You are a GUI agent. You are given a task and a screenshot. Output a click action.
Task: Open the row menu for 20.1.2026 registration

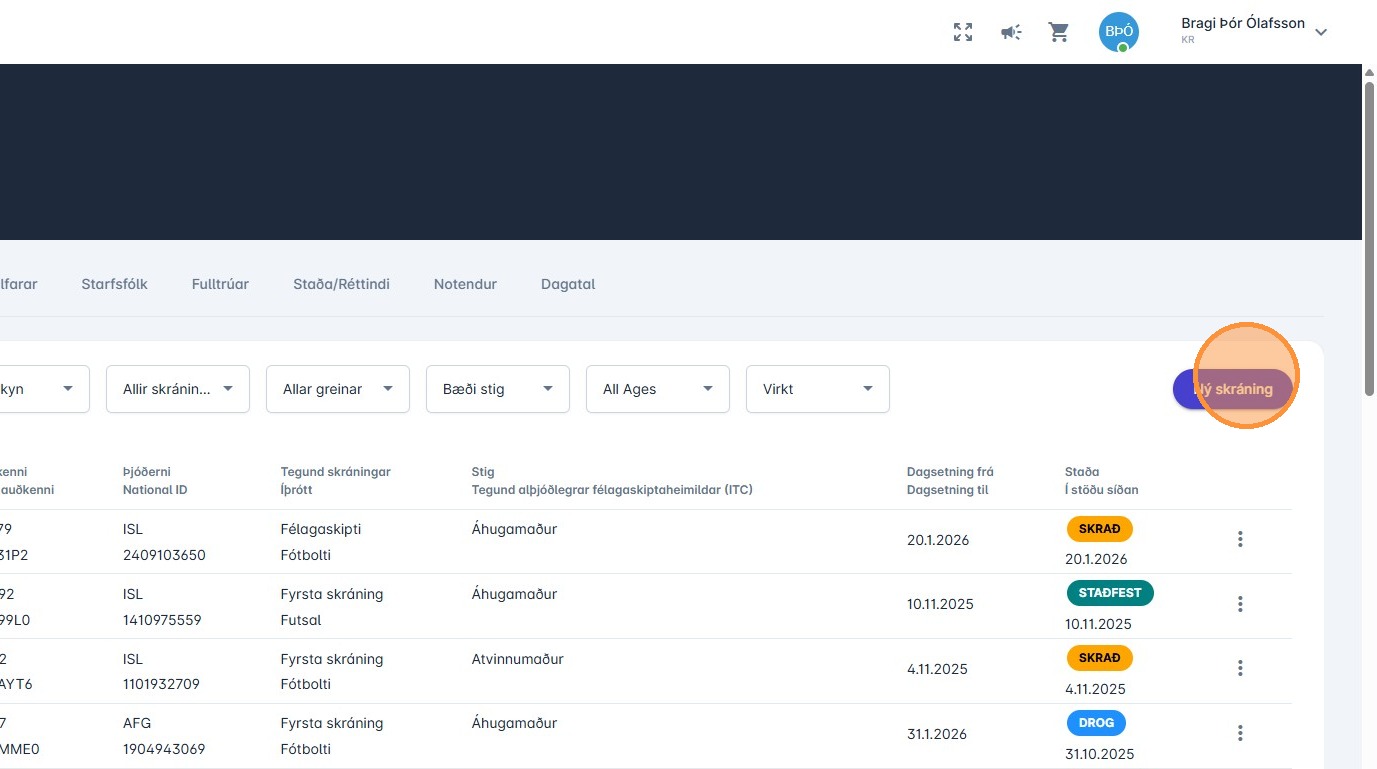pos(1240,539)
